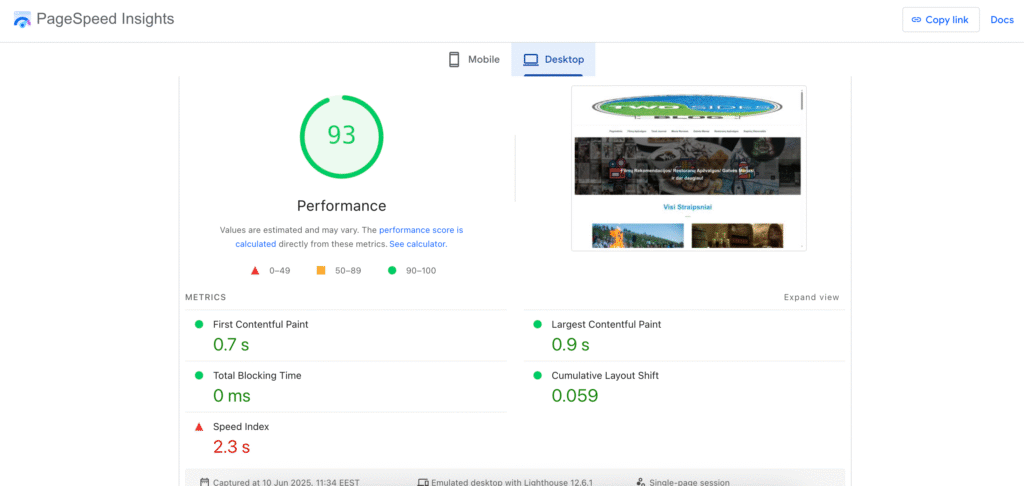The image size is (1024, 486).
Task: Click the PageSpeed Insights logo icon
Action: (x=22, y=20)
